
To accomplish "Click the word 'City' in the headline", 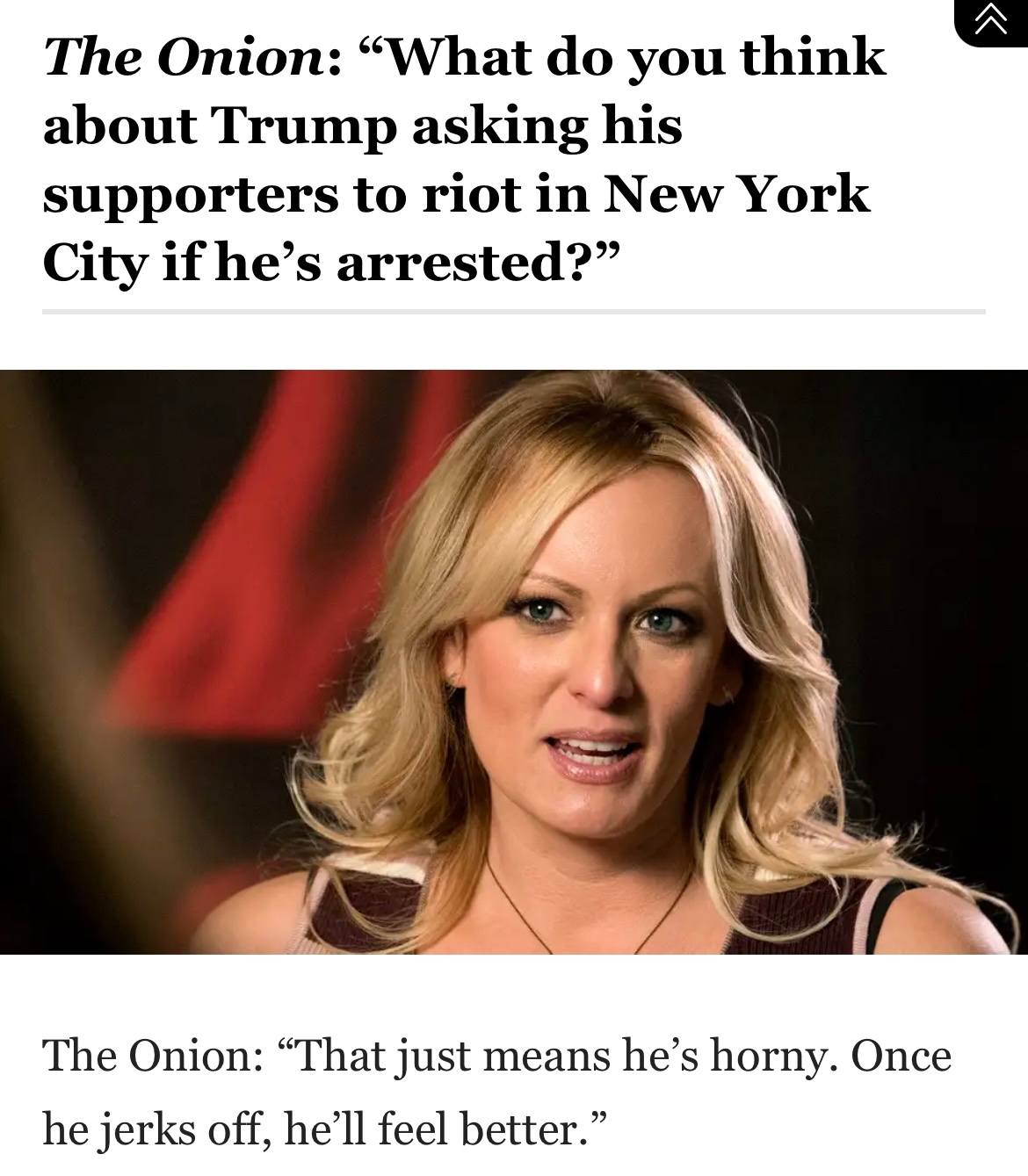I will (94, 264).
